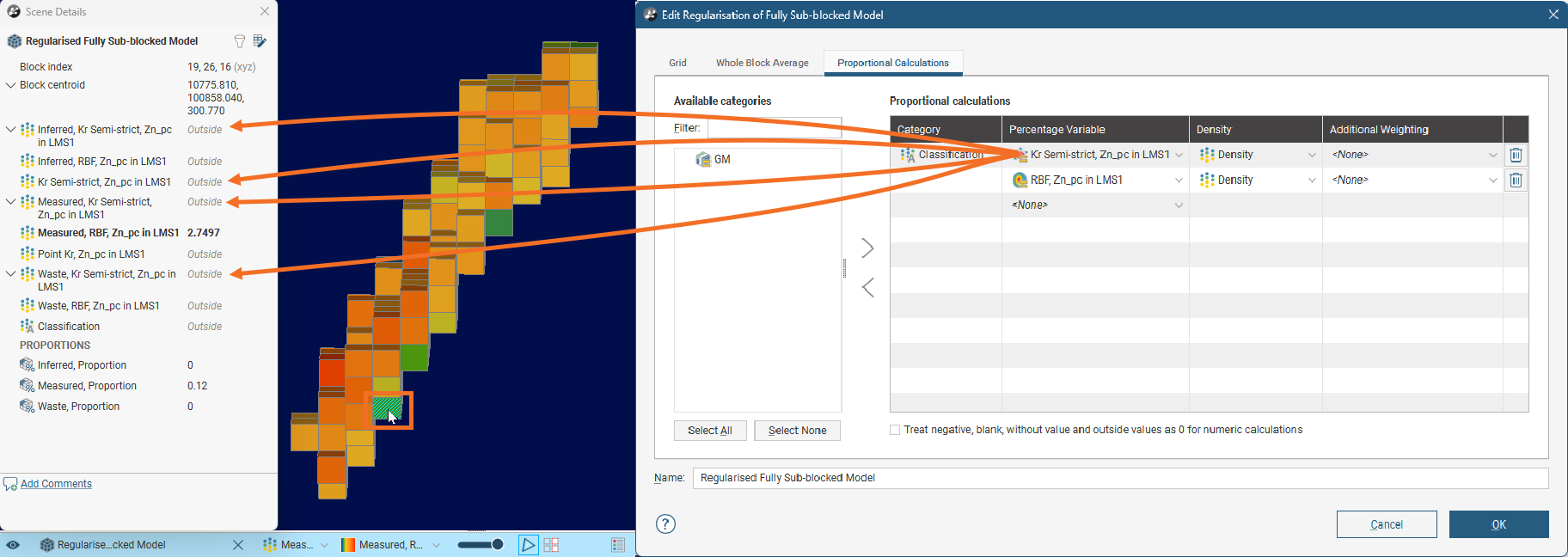The width and height of the screenshot is (1568, 557).
Task: Click the Add Comments link
Action: click(x=56, y=484)
